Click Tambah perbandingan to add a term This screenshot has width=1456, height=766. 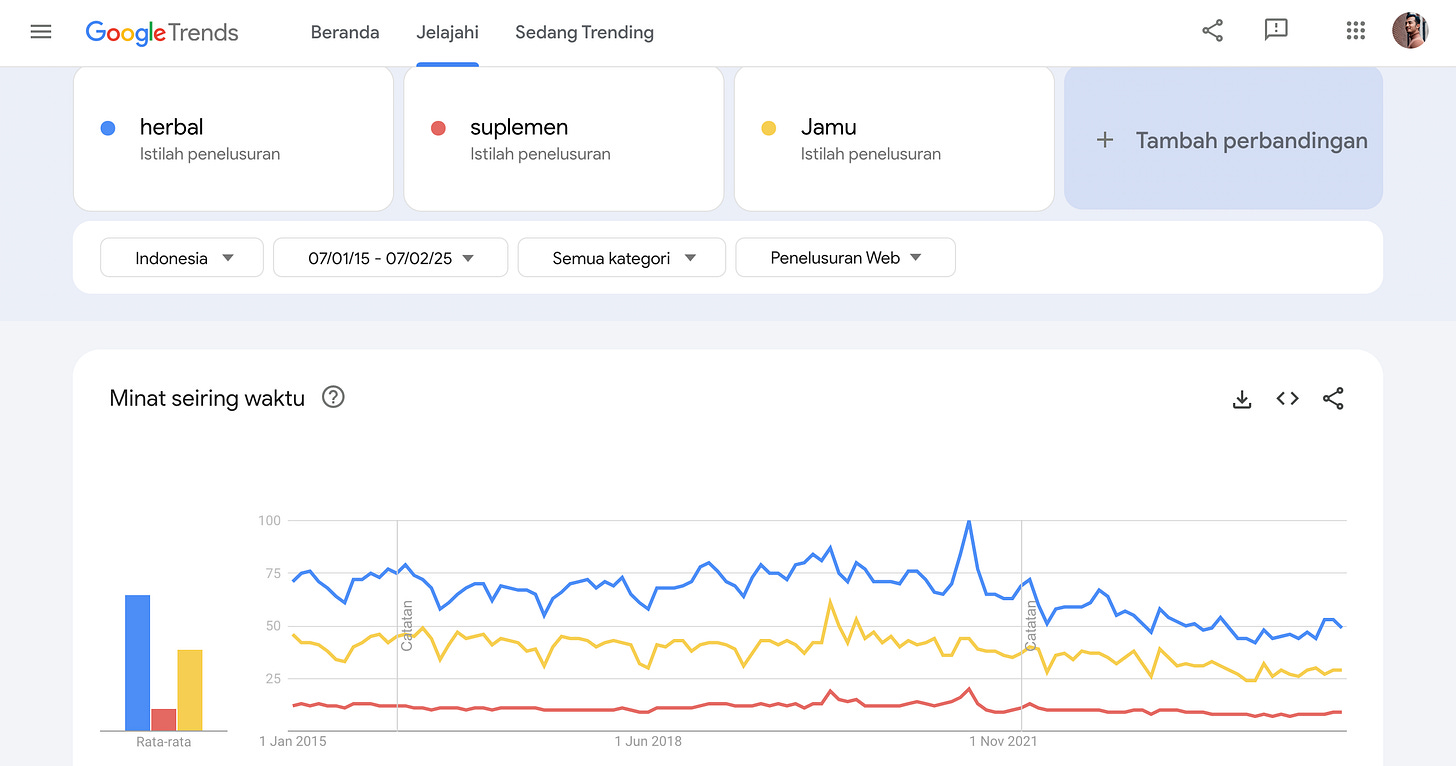pos(1224,139)
